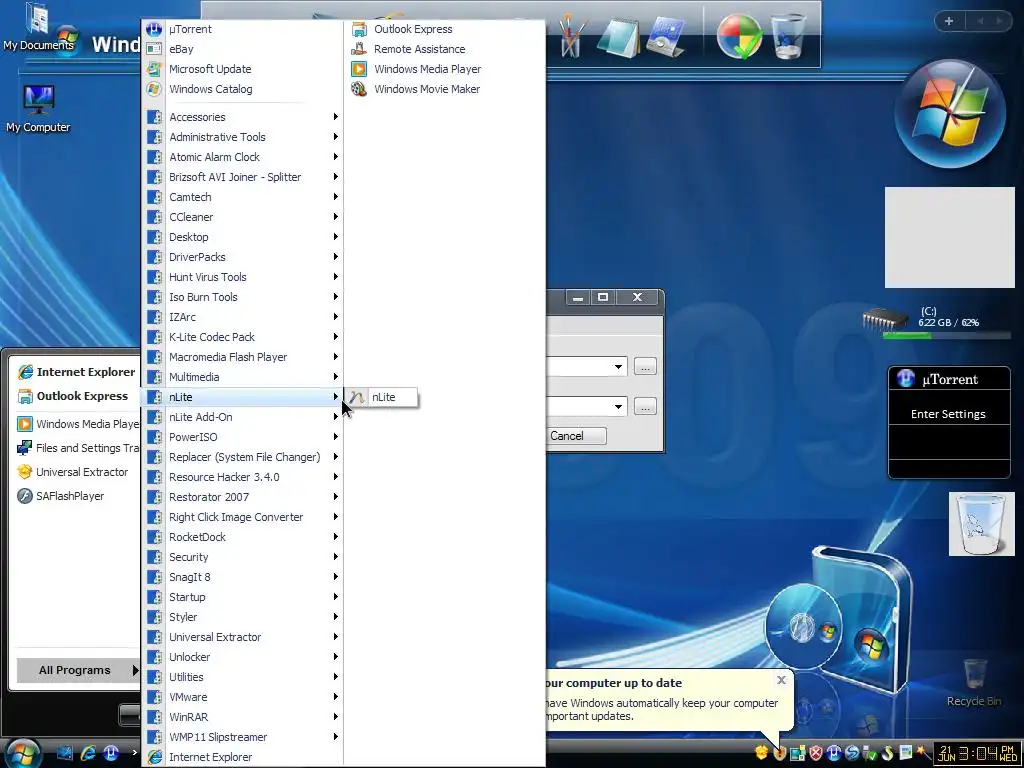1024x768 pixels.
Task: Expand the CCleaner folder
Action: point(242,217)
